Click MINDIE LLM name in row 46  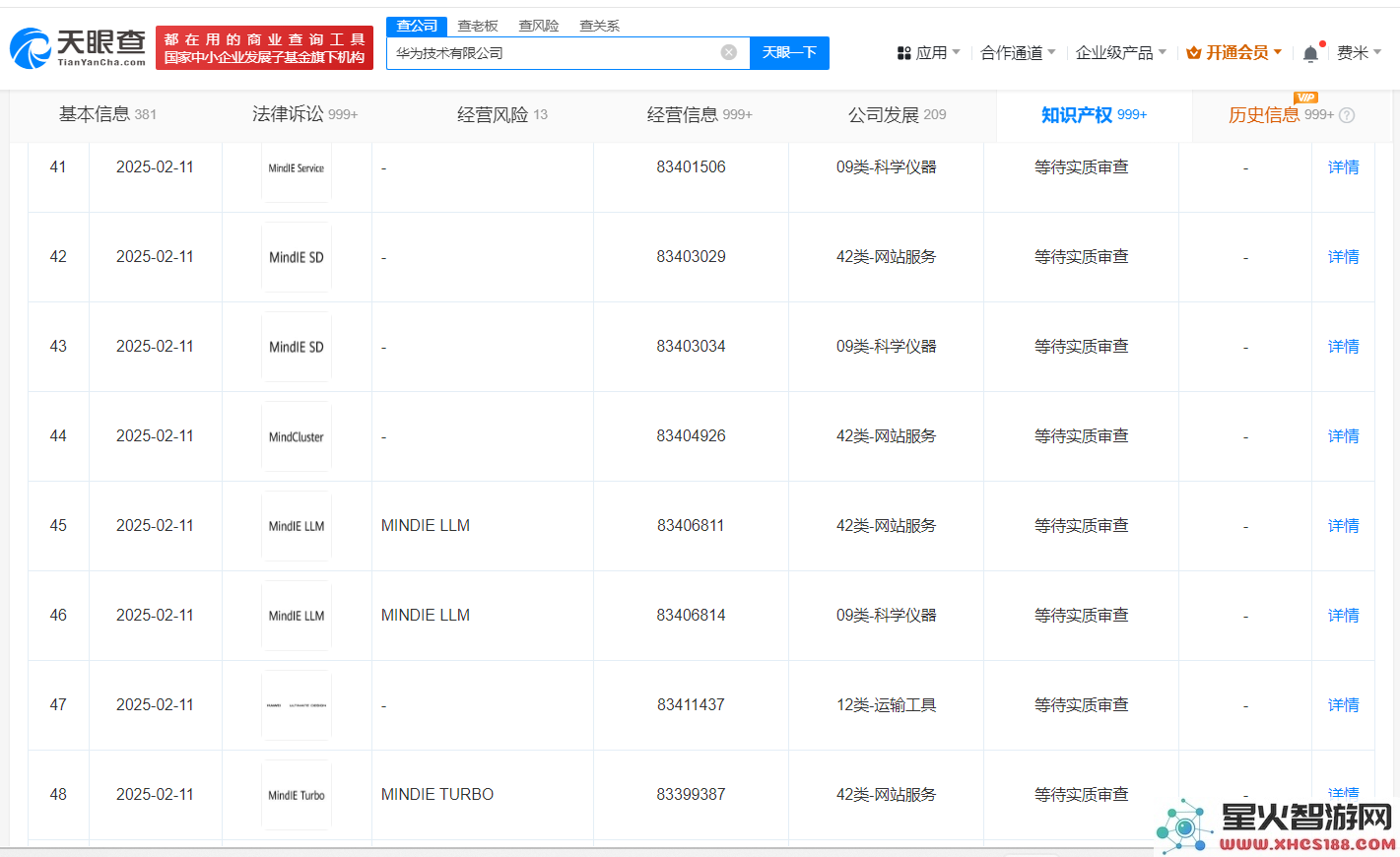426,616
